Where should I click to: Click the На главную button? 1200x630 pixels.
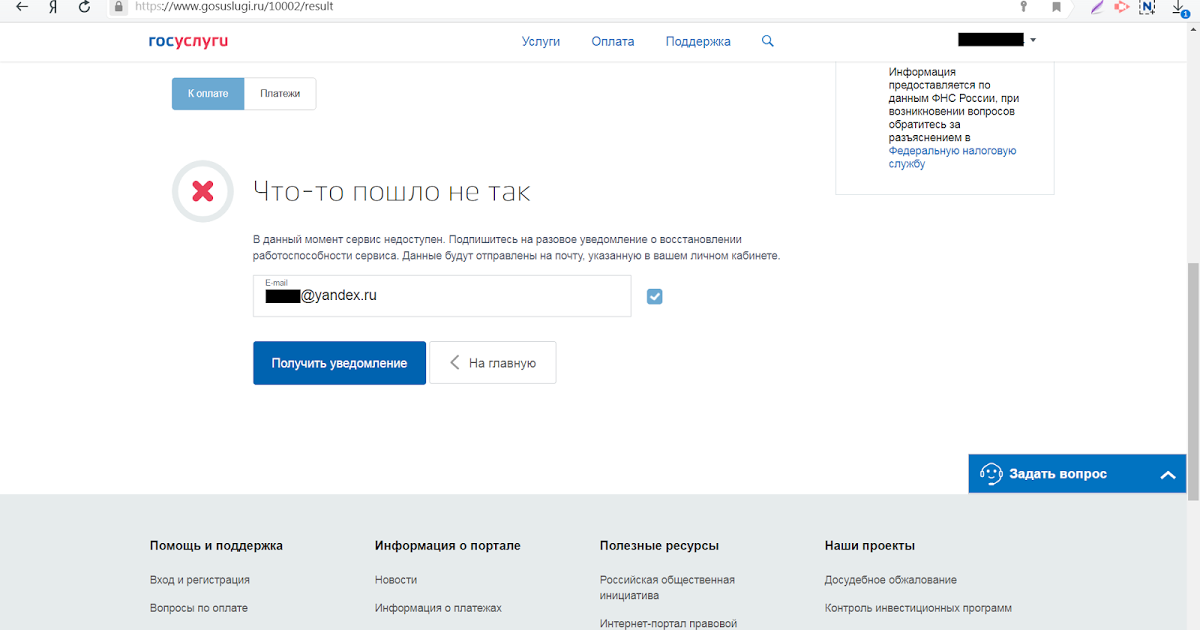pyautogui.click(x=492, y=363)
